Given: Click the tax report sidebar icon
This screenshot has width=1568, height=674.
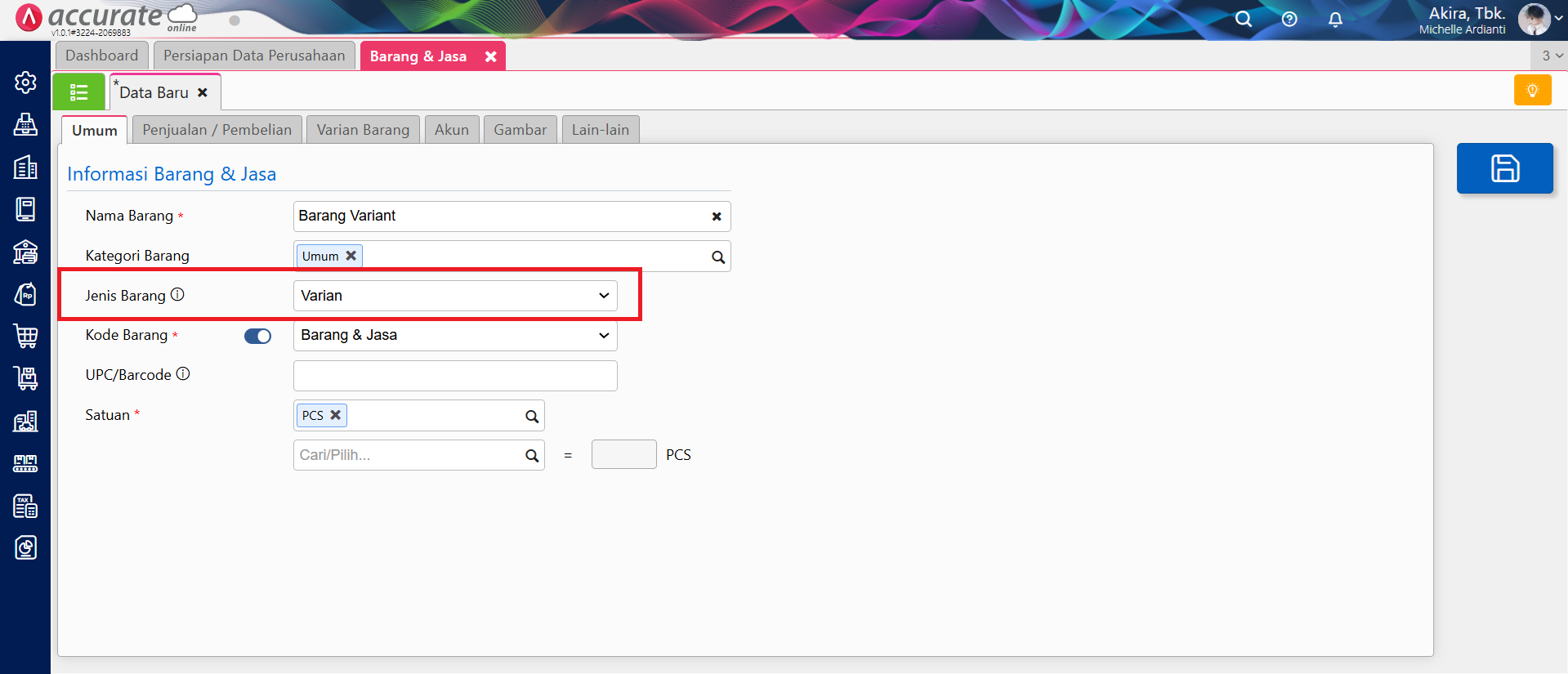Looking at the screenshot, I should coord(25,507).
